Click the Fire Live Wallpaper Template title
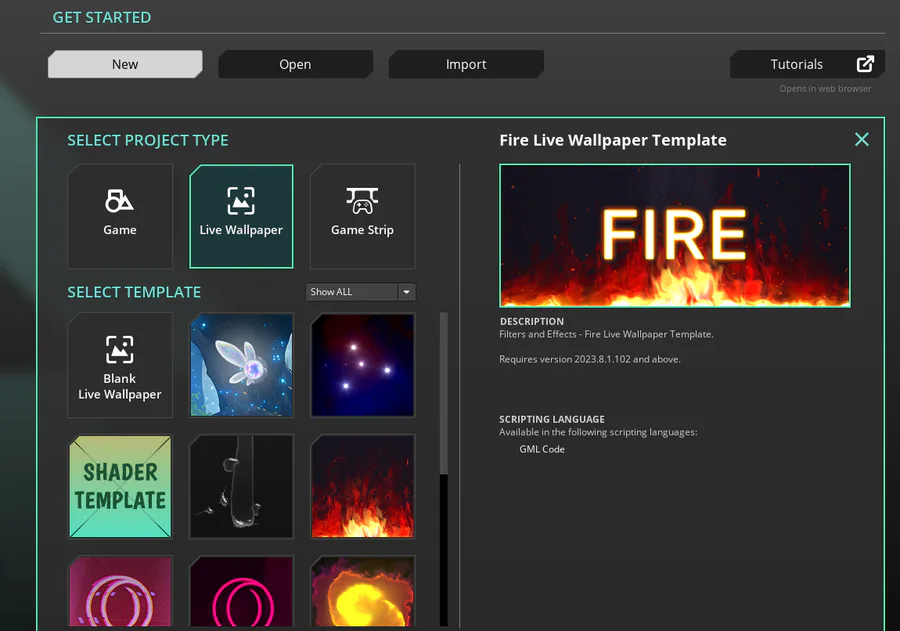 click(612, 140)
